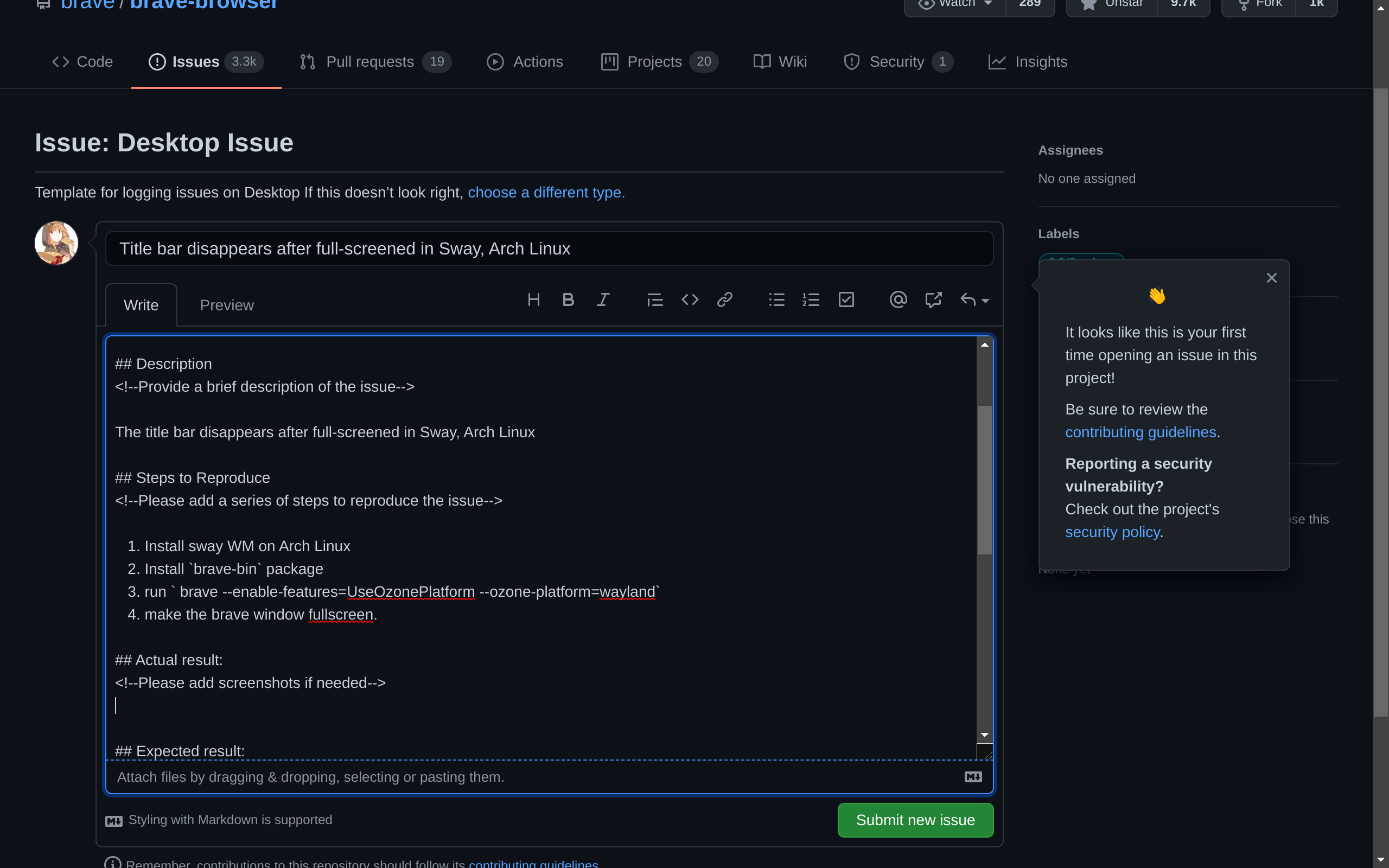Insert inline code
This screenshot has height=868, width=1389.
(689, 299)
